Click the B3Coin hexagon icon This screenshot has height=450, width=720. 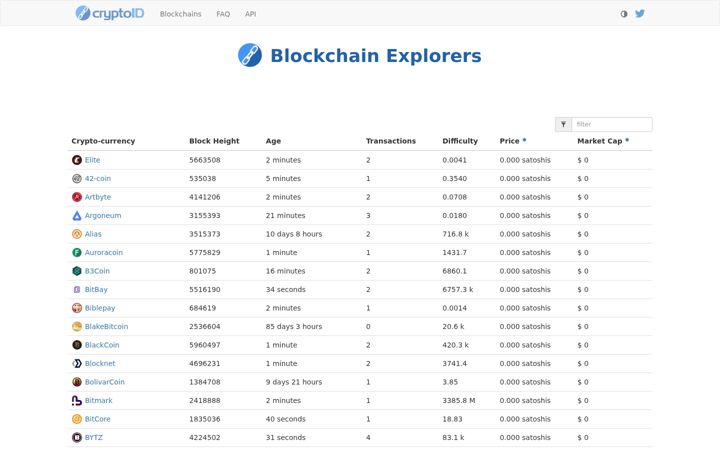77,271
